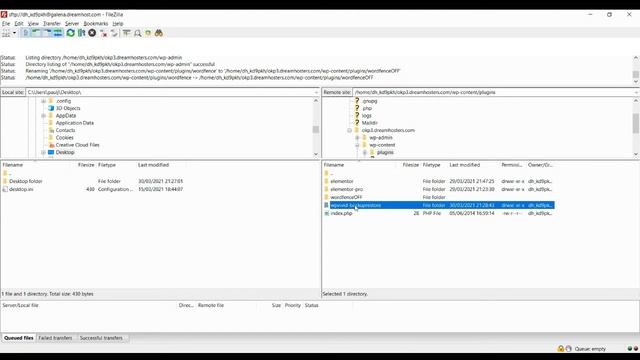
Task: Select the elementor-pro folder icon
Action: pos(327,189)
